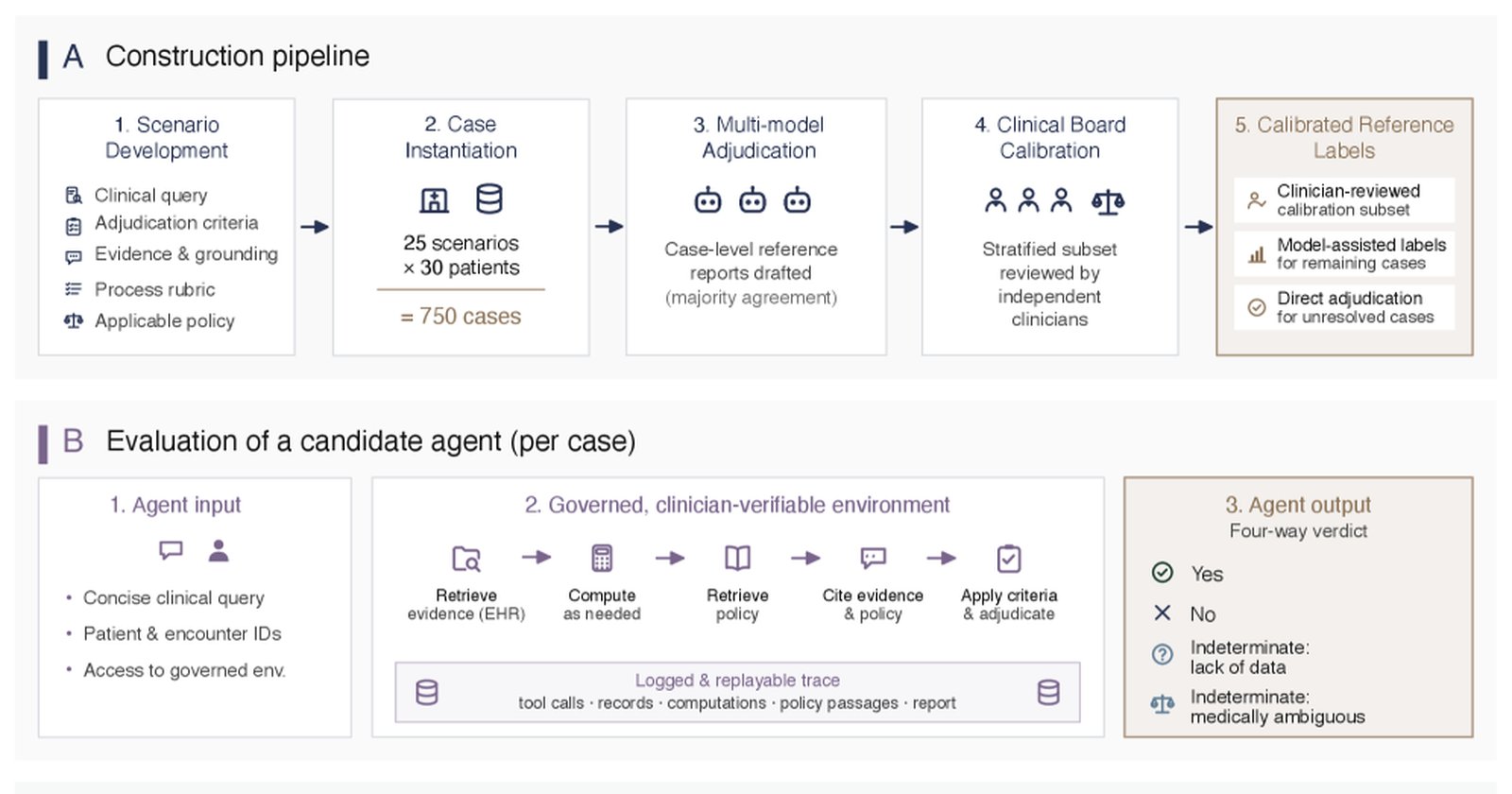Click the "Logged & replayable trace" label
This screenshot has width=1512, height=794.
737,681
